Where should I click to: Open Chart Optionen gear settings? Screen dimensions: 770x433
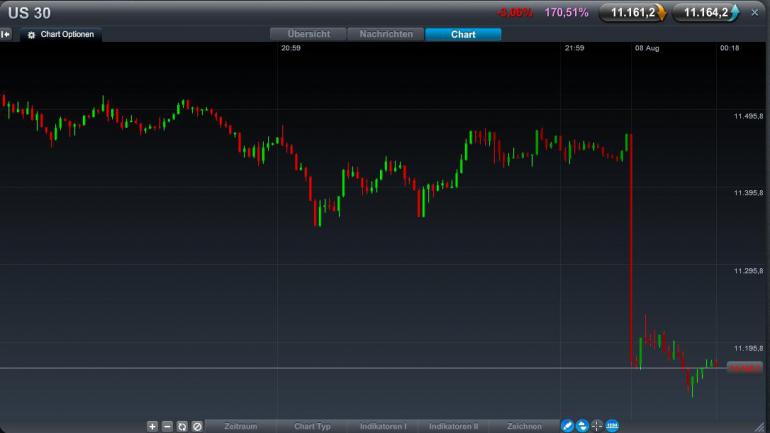[61, 34]
